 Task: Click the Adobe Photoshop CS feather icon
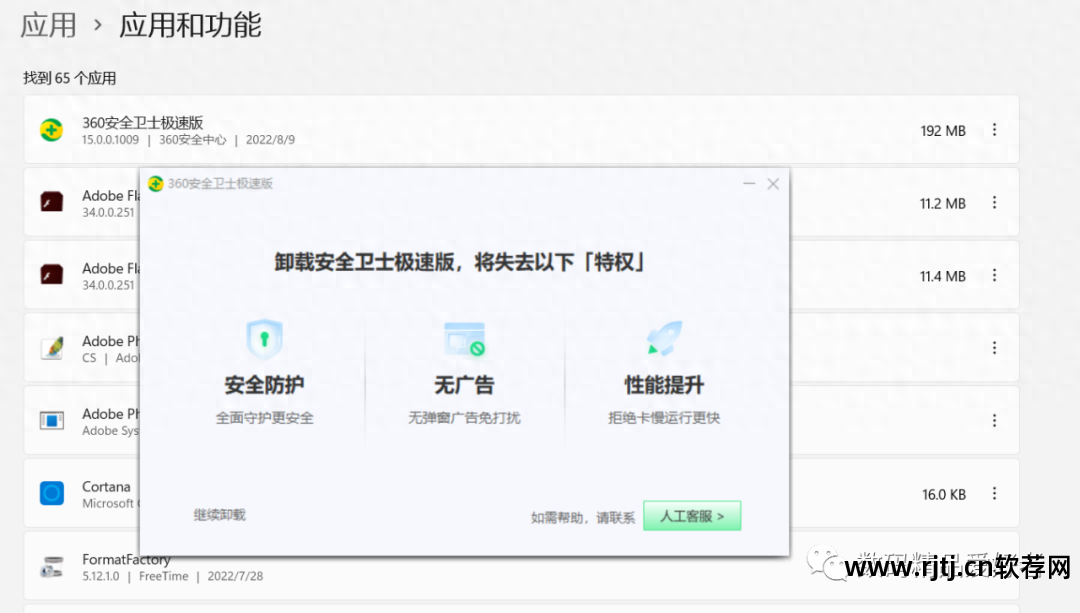click(x=52, y=348)
